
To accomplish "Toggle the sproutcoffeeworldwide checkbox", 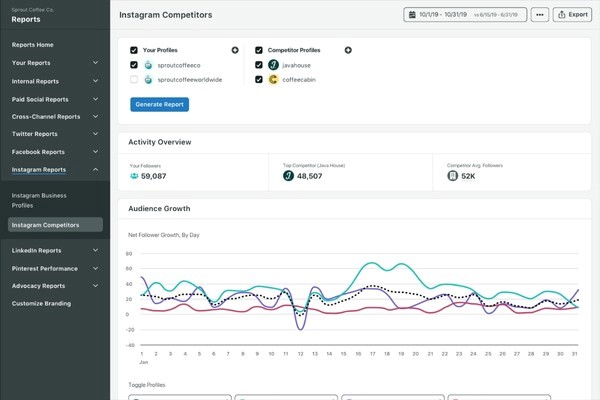I will 134,80.
